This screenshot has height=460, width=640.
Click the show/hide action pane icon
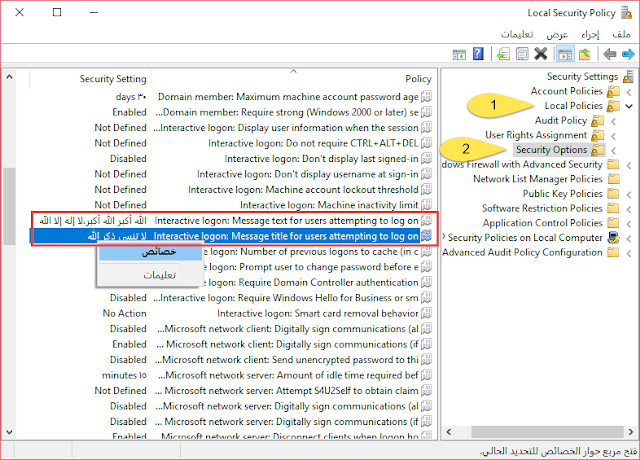459,54
